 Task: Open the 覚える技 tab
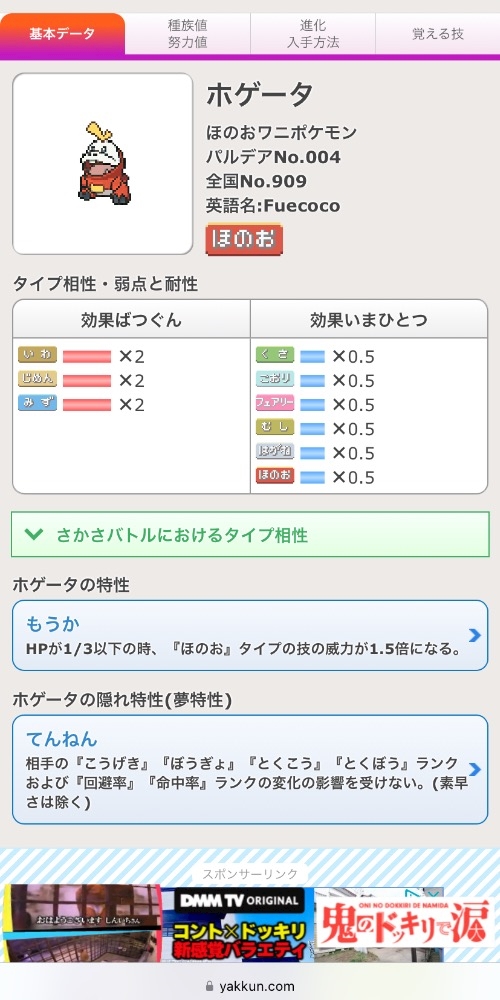[438, 34]
